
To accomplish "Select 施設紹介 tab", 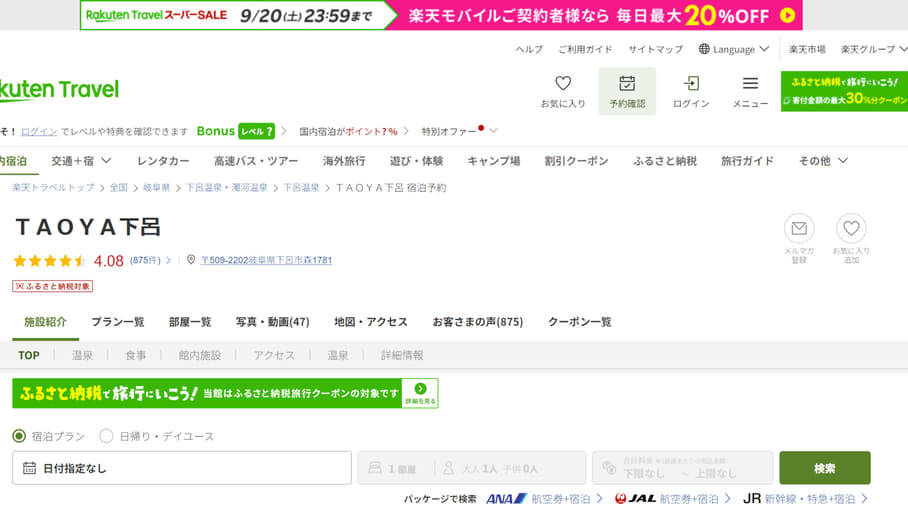I will [45, 321].
